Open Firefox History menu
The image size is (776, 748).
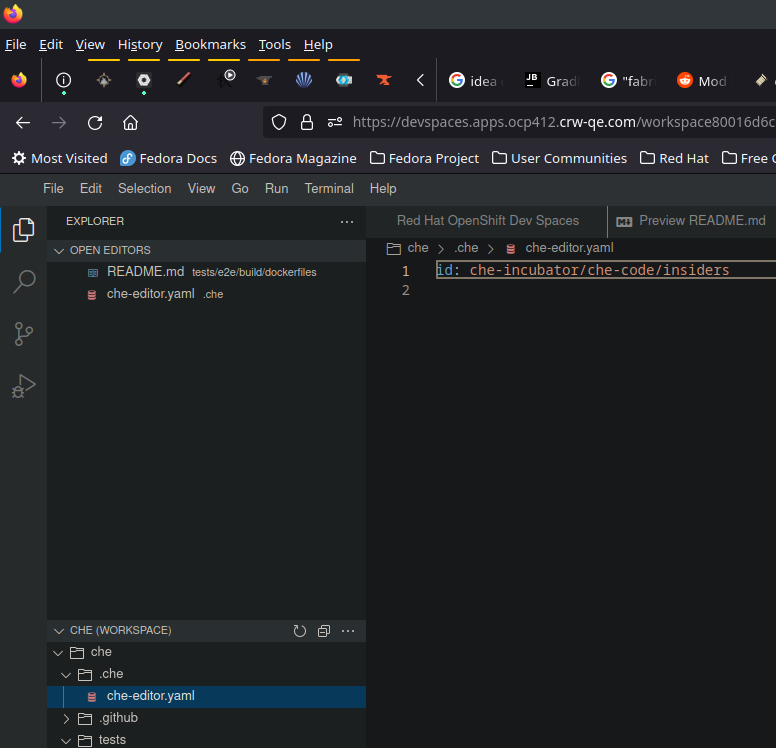(x=140, y=45)
